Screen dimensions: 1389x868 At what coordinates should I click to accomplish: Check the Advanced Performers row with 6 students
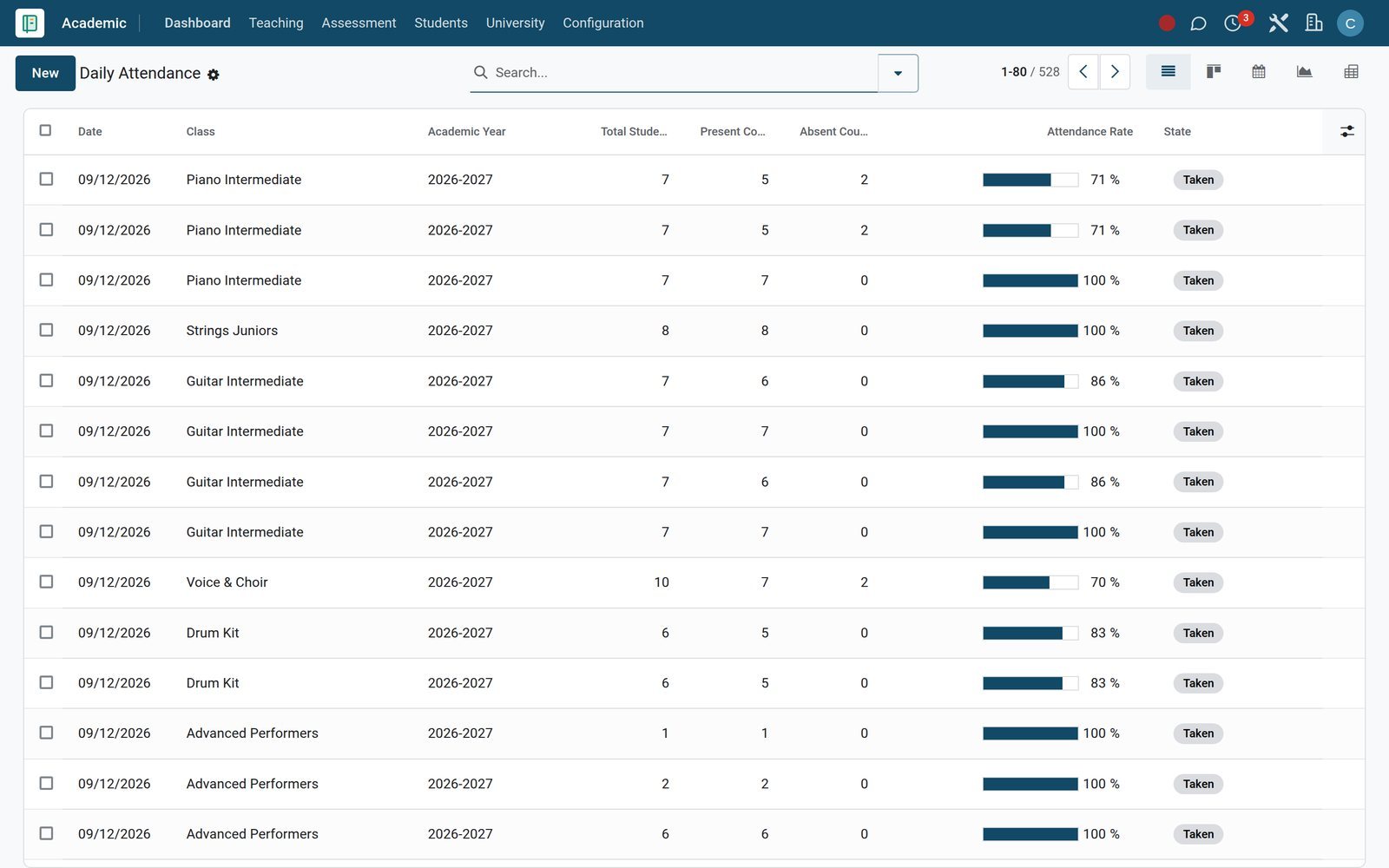coord(46,833)
